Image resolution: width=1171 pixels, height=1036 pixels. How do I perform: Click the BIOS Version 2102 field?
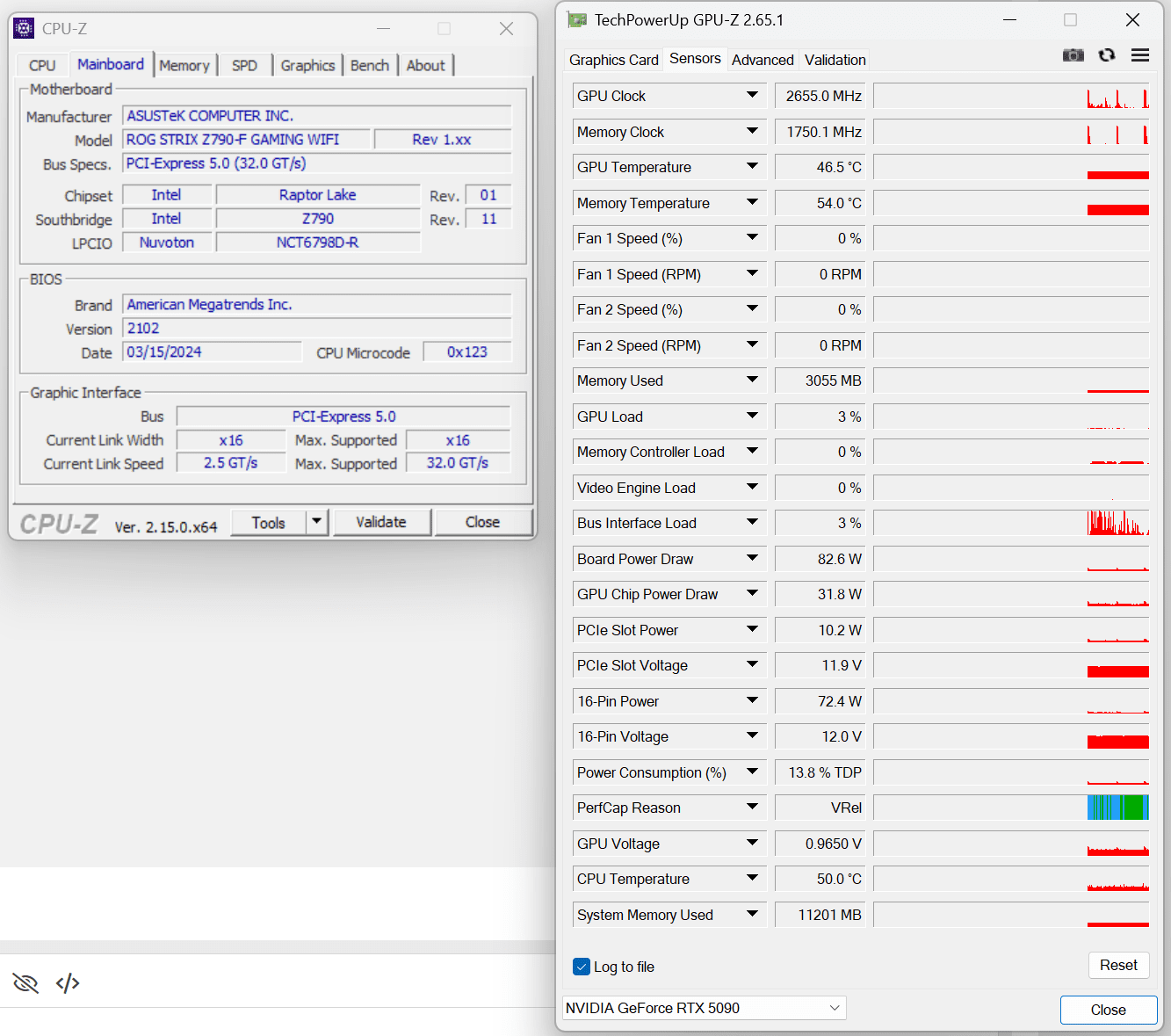317,328
